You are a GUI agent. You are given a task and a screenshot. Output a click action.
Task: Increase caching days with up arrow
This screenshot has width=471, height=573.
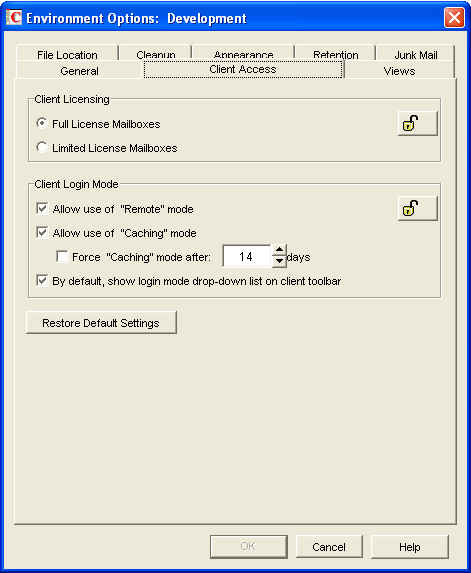(280, 250)
